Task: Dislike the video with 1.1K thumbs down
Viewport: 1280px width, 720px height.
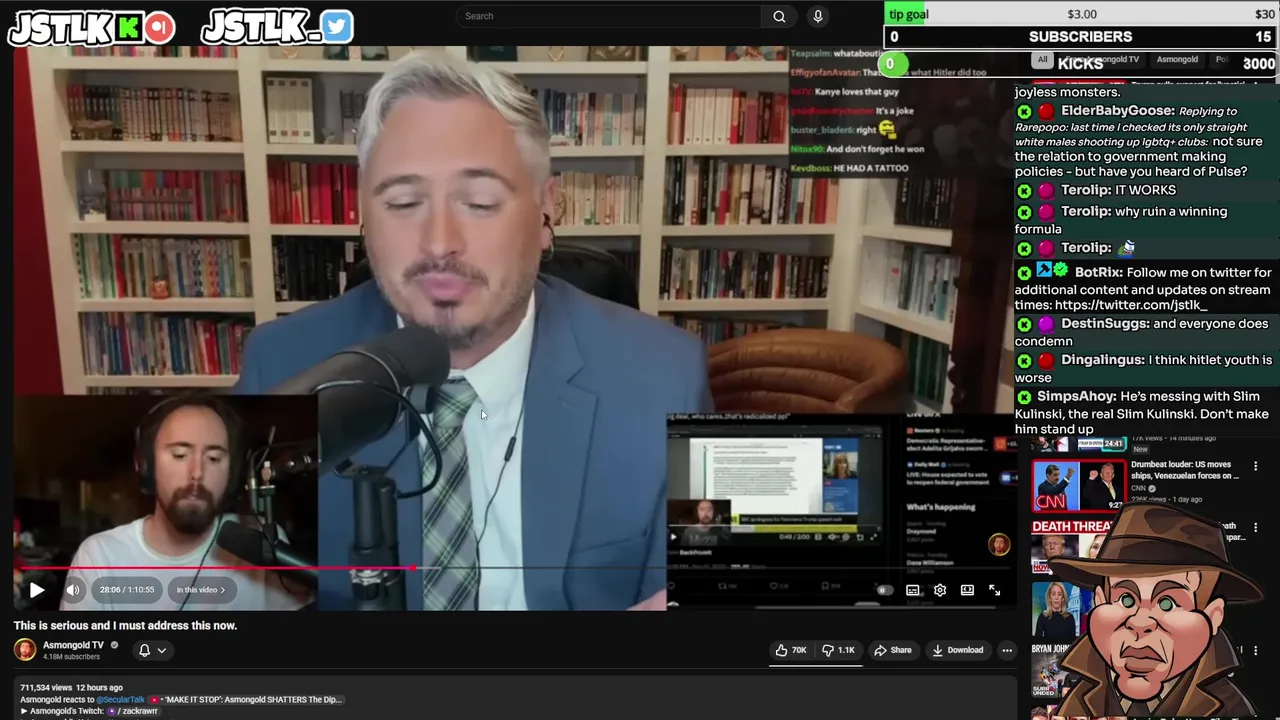Action: [x=838, y=650]
